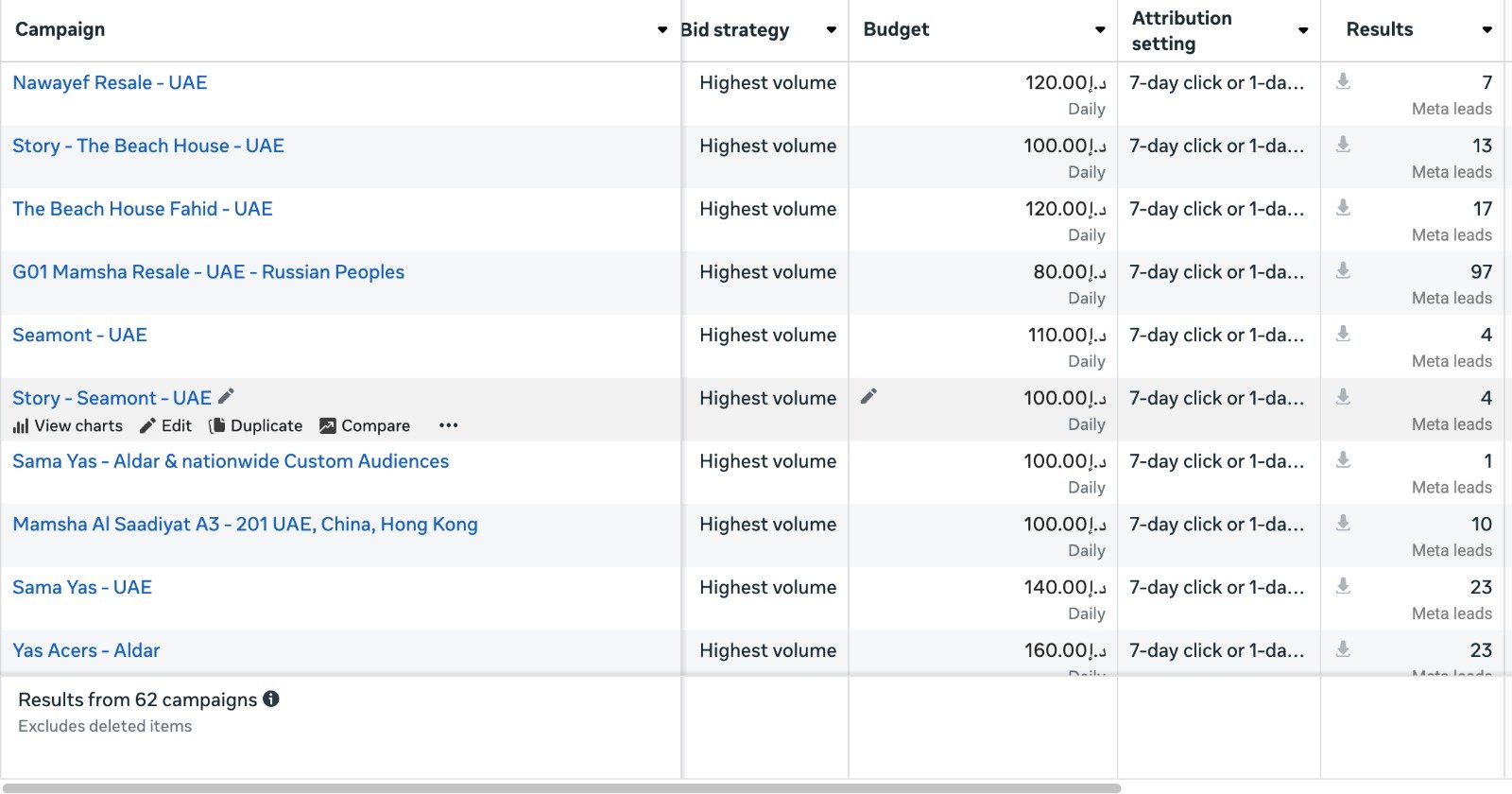Click the 110.00 budget for Seamont - UAE
The height and width of the screenshot is (794, 1512).
point(1067,336)
